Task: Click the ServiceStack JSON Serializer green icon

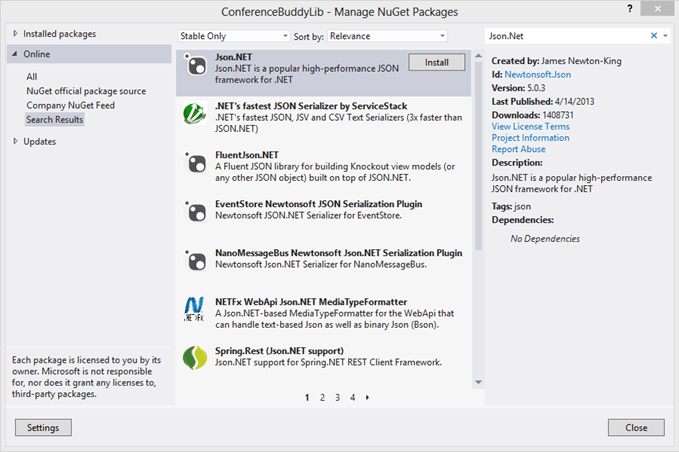Action: (x=194, y=113)
